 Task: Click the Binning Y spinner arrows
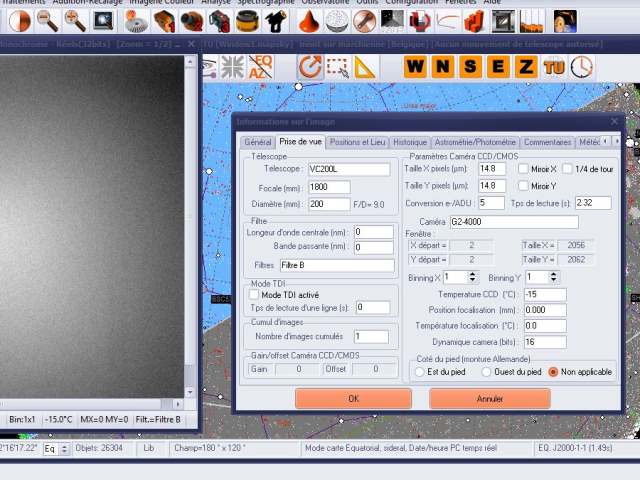(554, 277)
